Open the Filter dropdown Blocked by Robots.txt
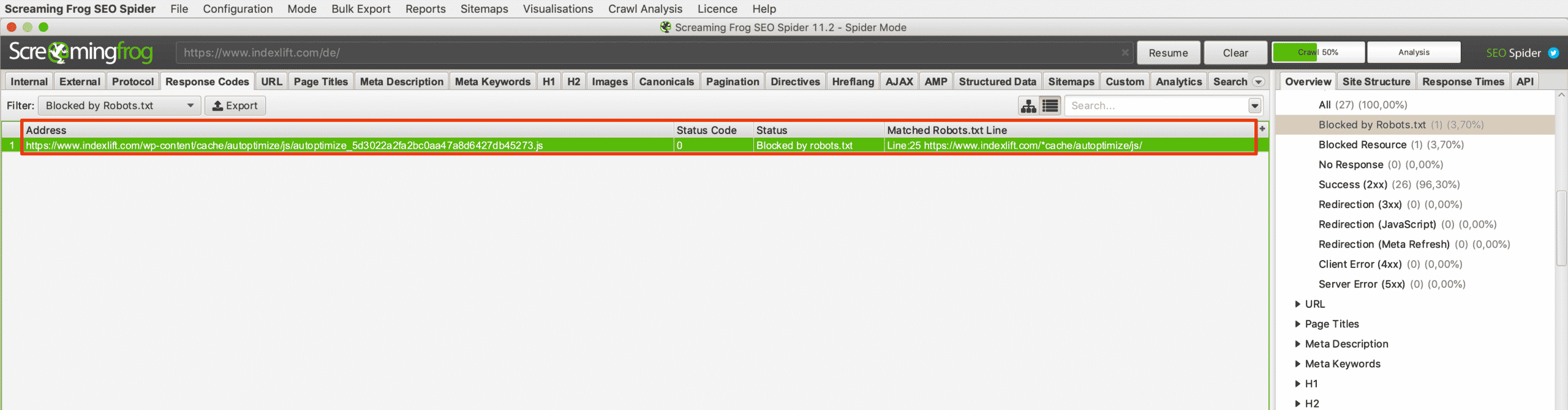 tap(119, 105)
